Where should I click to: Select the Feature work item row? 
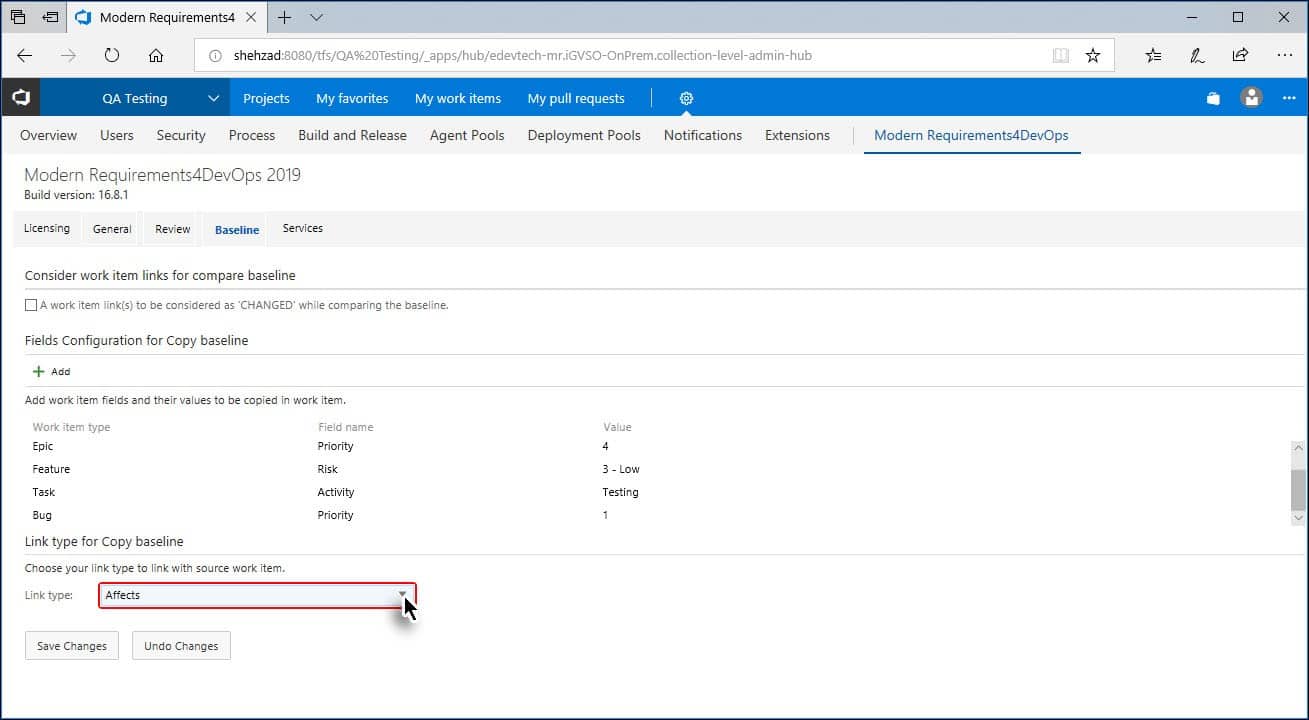(656, 469)
